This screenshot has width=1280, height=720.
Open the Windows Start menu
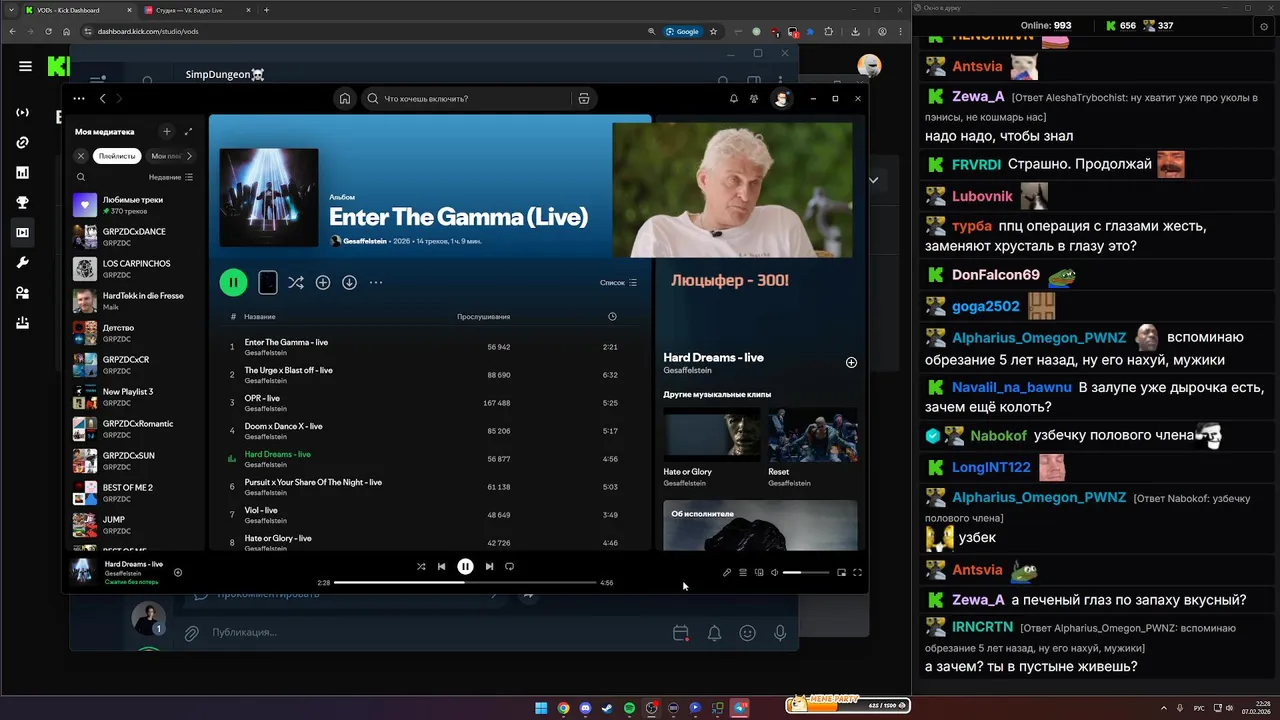(x=541, y=708)
